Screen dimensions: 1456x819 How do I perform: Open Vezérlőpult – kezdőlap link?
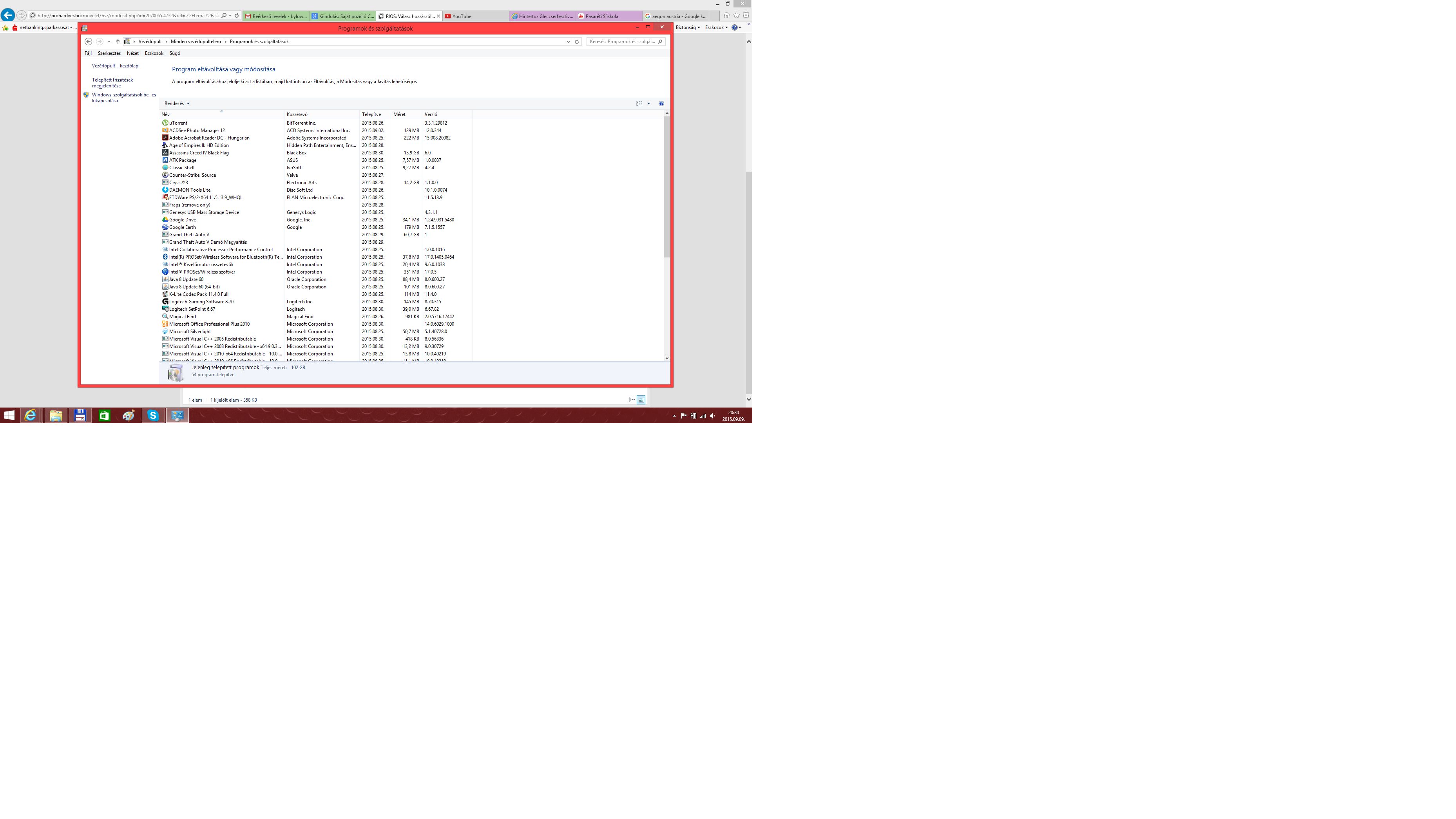[115, 66]
